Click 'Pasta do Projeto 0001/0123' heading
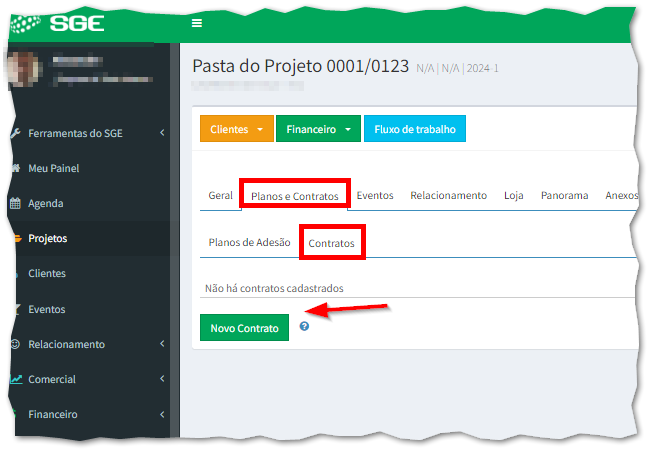 [x=300, y=66]
